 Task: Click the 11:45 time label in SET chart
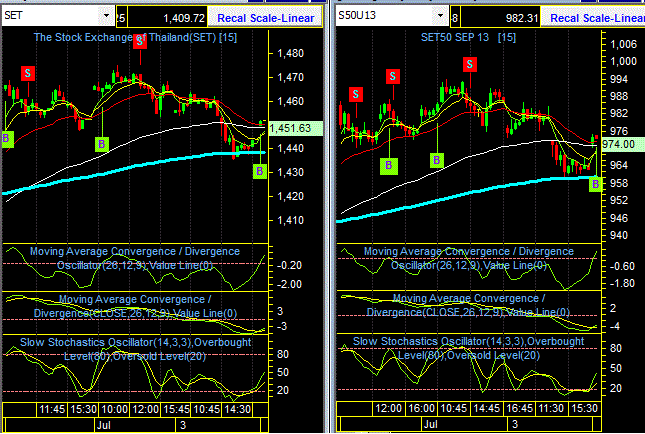tap(52, 409)
